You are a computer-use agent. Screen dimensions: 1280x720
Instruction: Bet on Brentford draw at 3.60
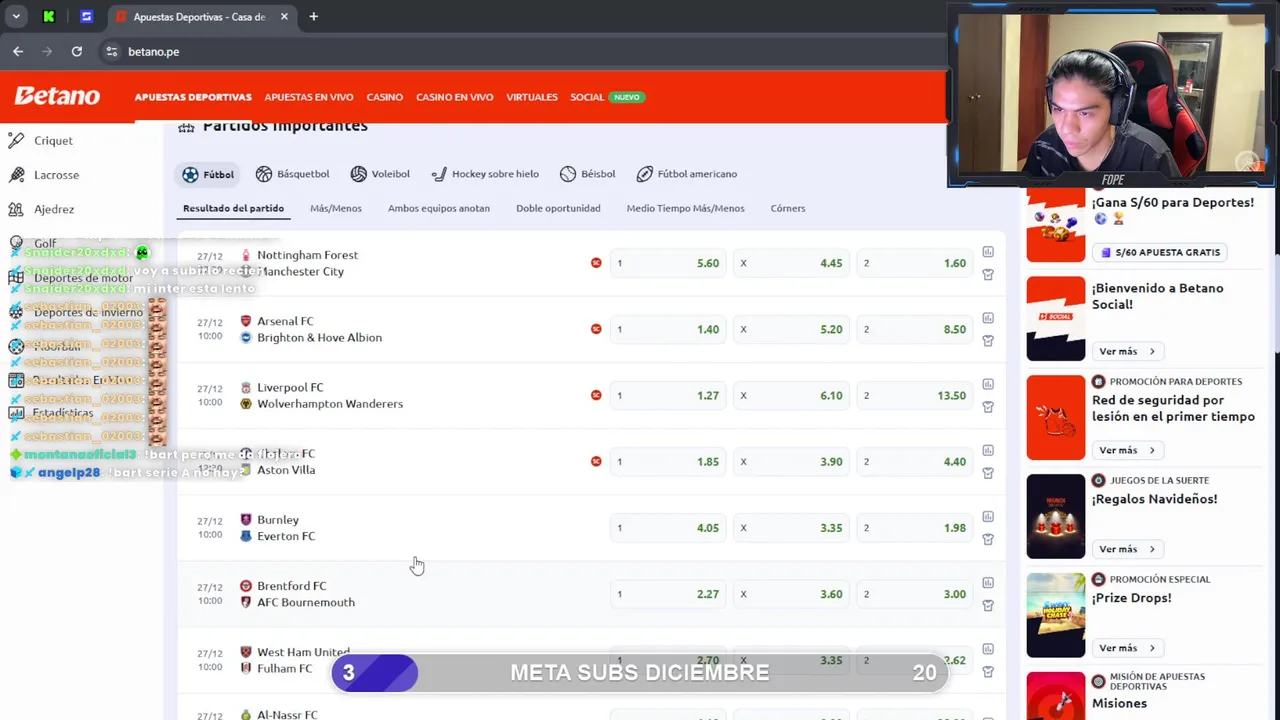pos(792,594)
